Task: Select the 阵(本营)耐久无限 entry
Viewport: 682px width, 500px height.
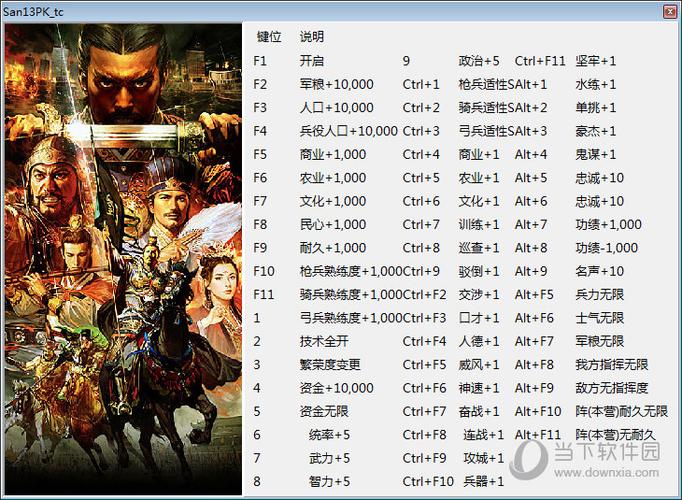Action: (x=621, y=411)
